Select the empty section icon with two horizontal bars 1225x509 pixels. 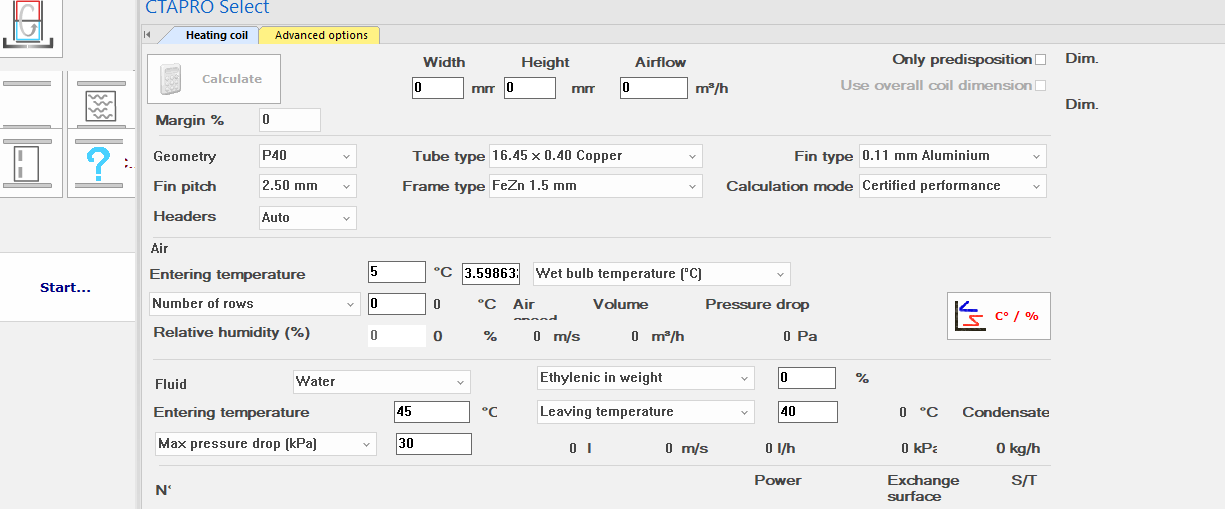31,99
